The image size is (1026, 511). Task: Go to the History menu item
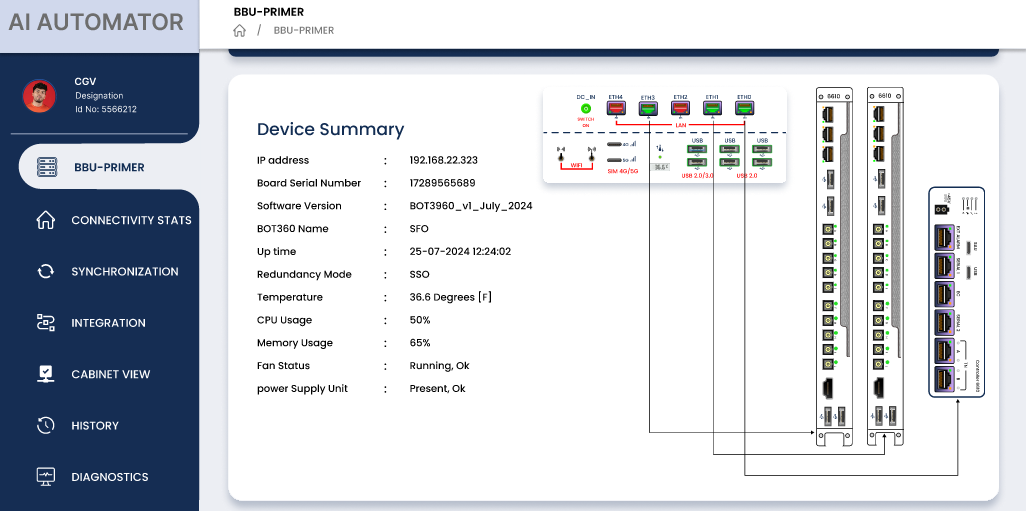[95, 426]
